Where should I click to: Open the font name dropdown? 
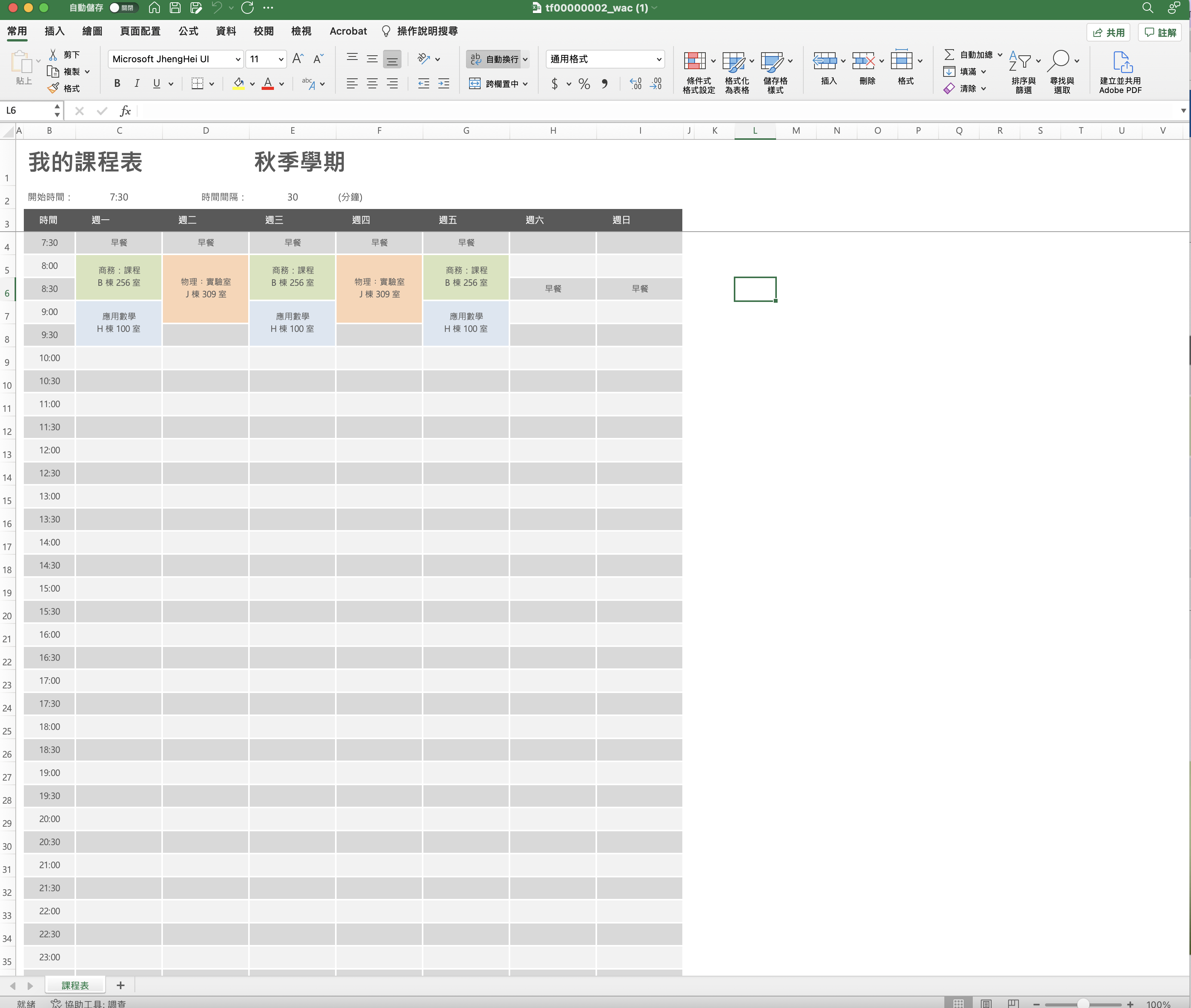(238, 59)
